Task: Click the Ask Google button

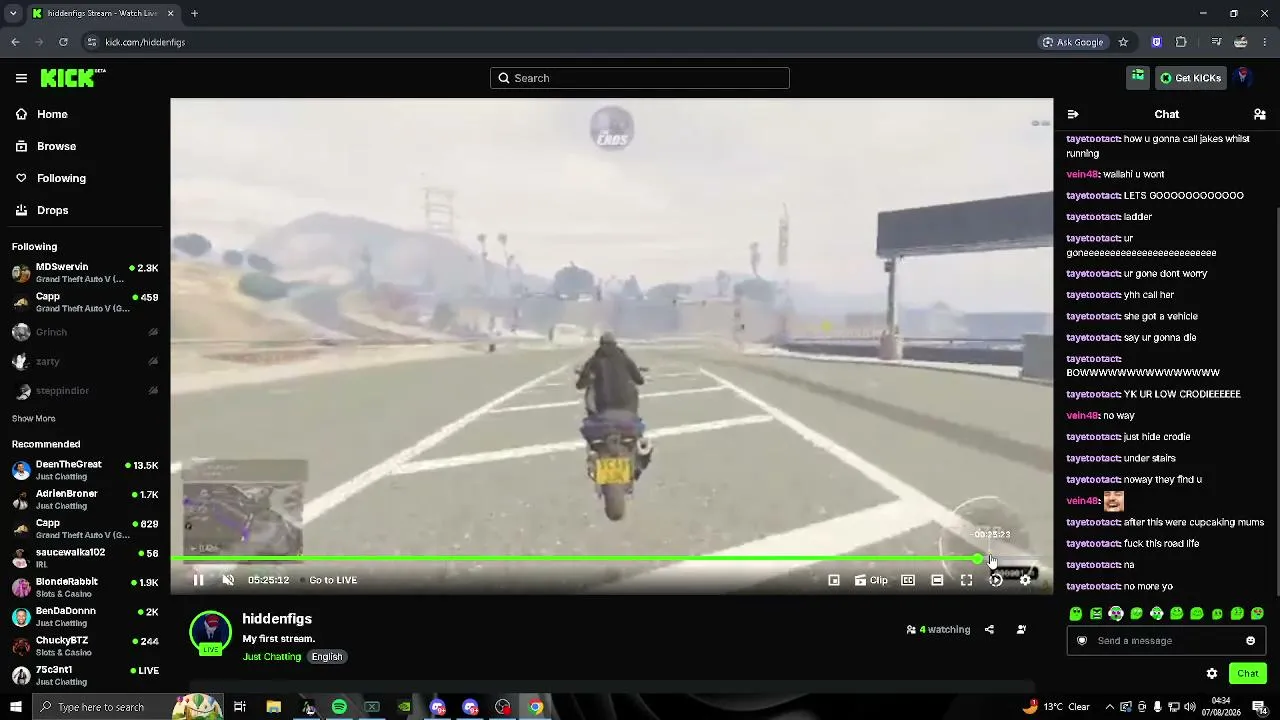Action: [1073, 42]
